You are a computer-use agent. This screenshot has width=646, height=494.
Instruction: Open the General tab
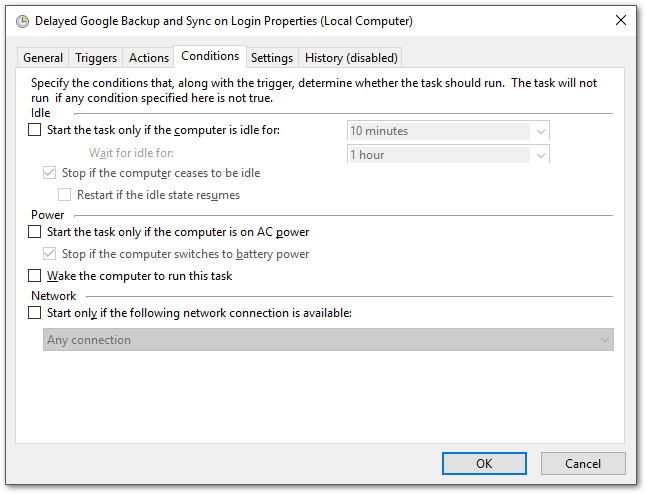(x=43, y=58)
